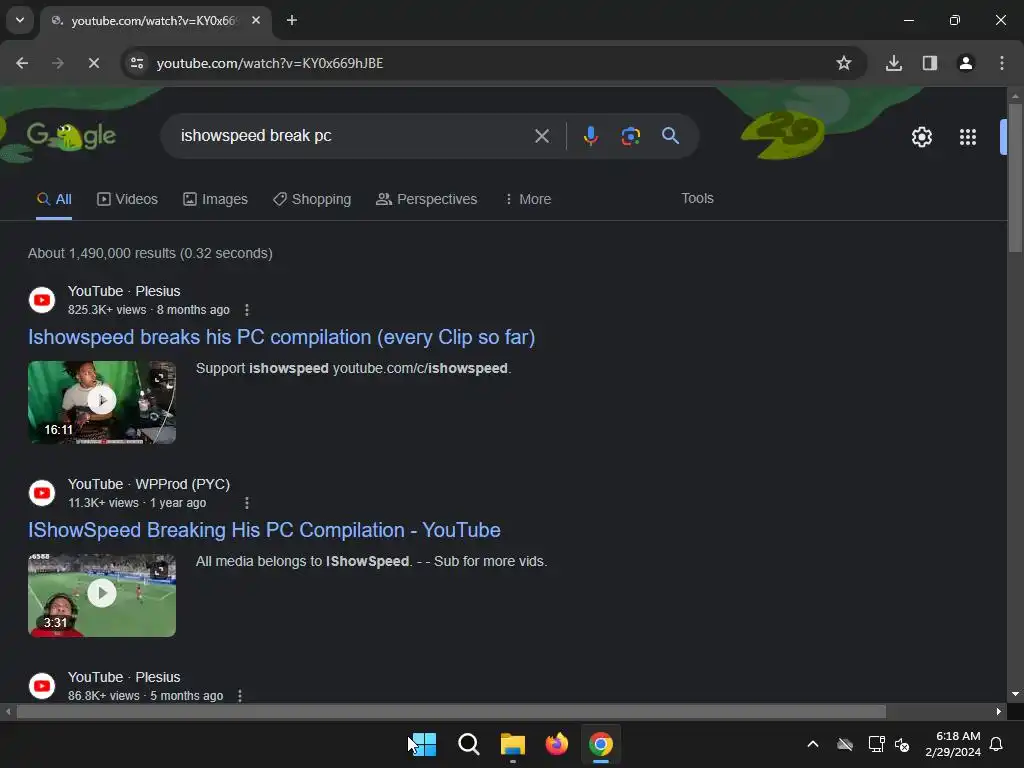1024x768 pixels.
Task: Open the tab search dropdown
Action: click(x=20, y=20)
